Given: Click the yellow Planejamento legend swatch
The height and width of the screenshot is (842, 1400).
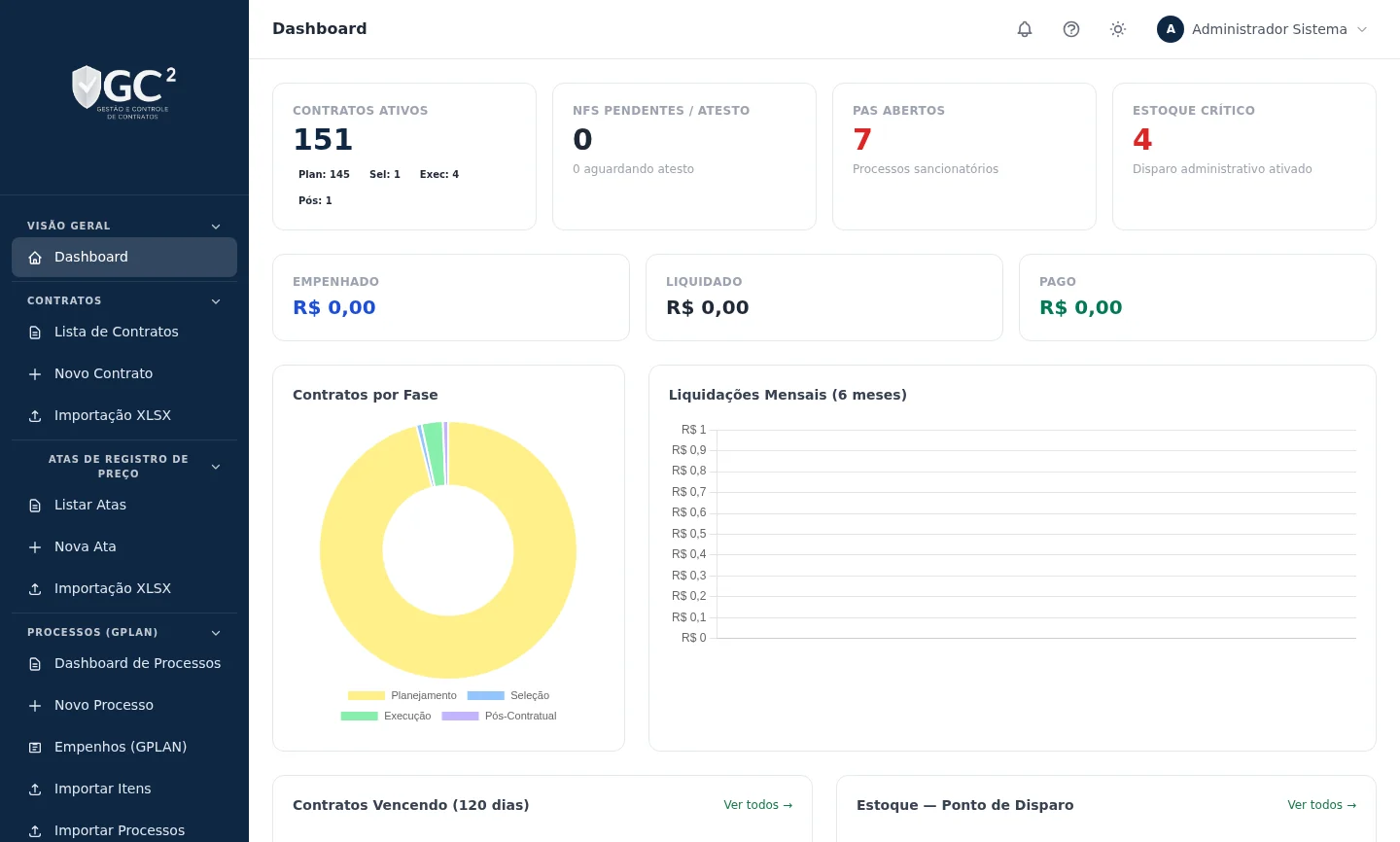Looking at the screenshot, I should (x=367, y=695).
